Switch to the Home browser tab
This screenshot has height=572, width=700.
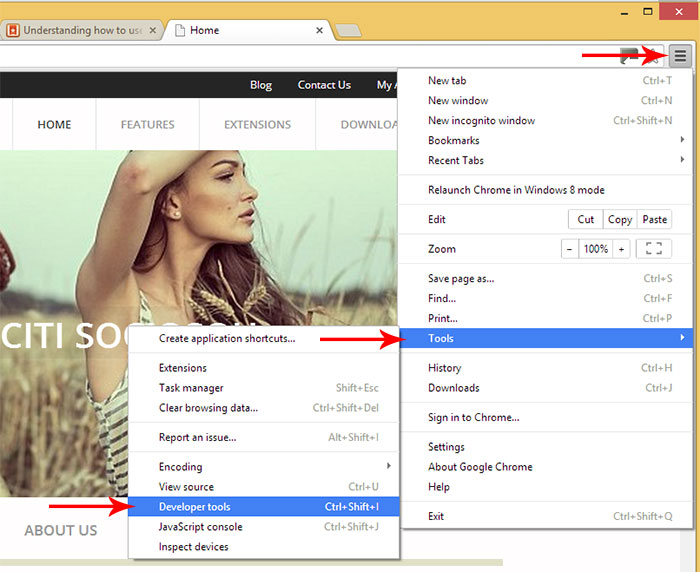click(249, 30)
